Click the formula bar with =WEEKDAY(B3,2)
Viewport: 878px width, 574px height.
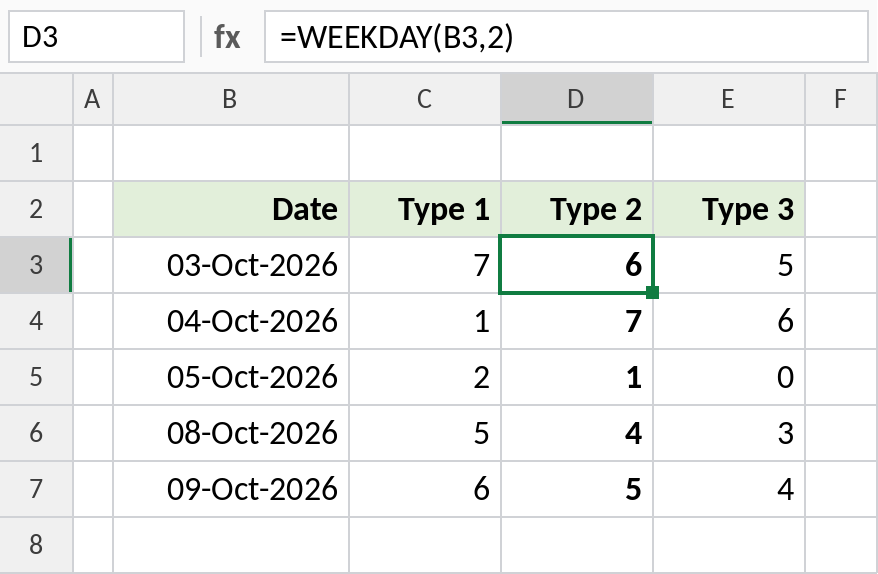click(x=566, y=37)
